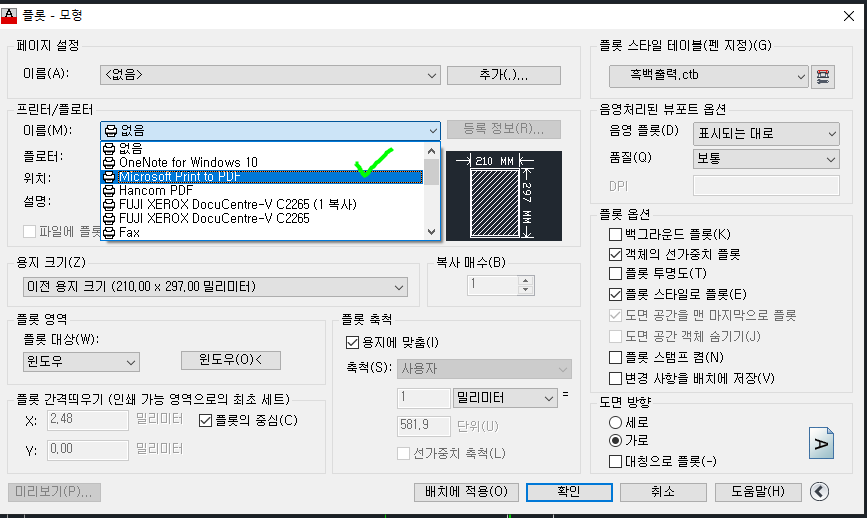Open the plot style table editor icon
Image resolution: width=867 pixels, height=518 pixels.
823,76
